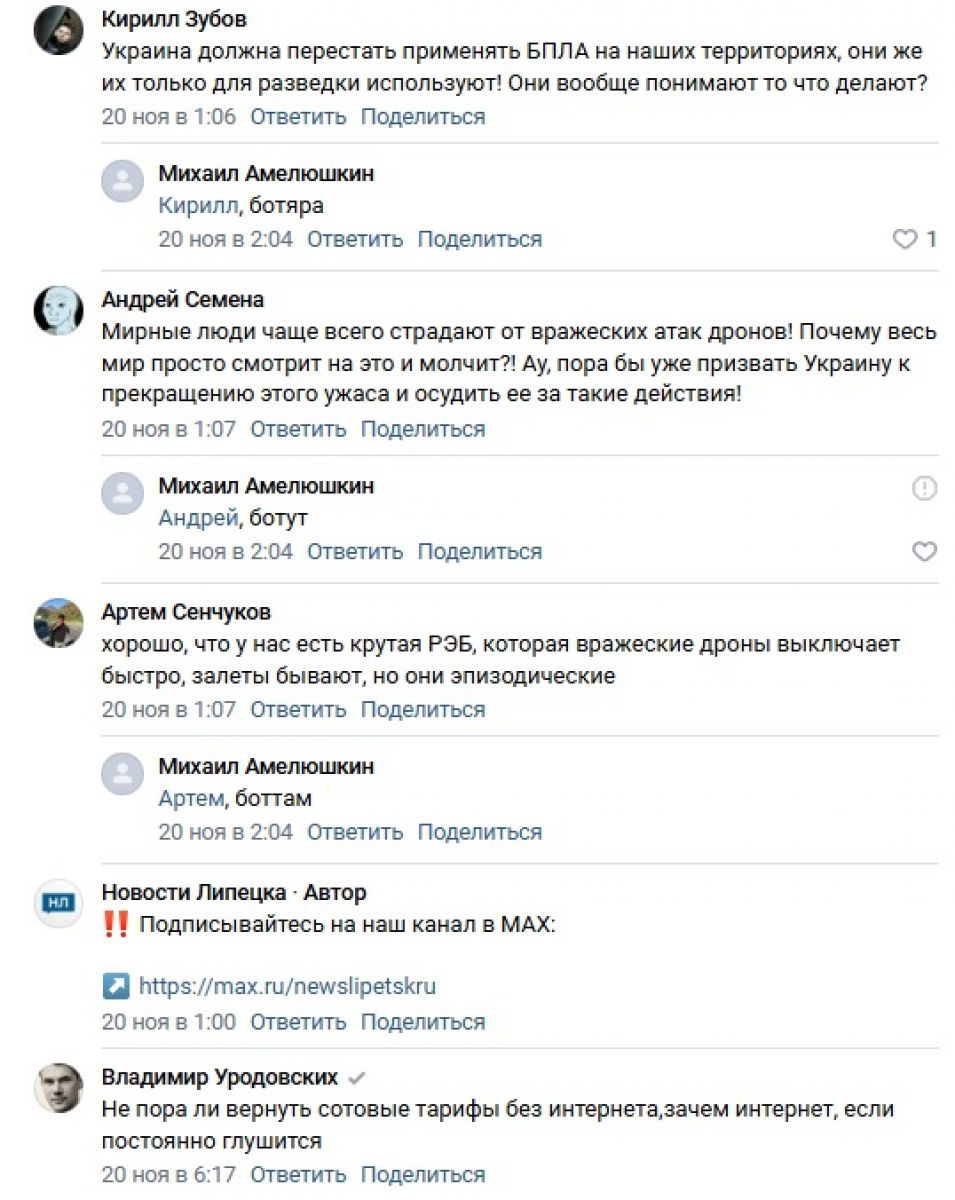The height and width of the screenshot is (1200, 955).
Task: Share Андрей Семена's comment
Action: (x=422, y=429)
